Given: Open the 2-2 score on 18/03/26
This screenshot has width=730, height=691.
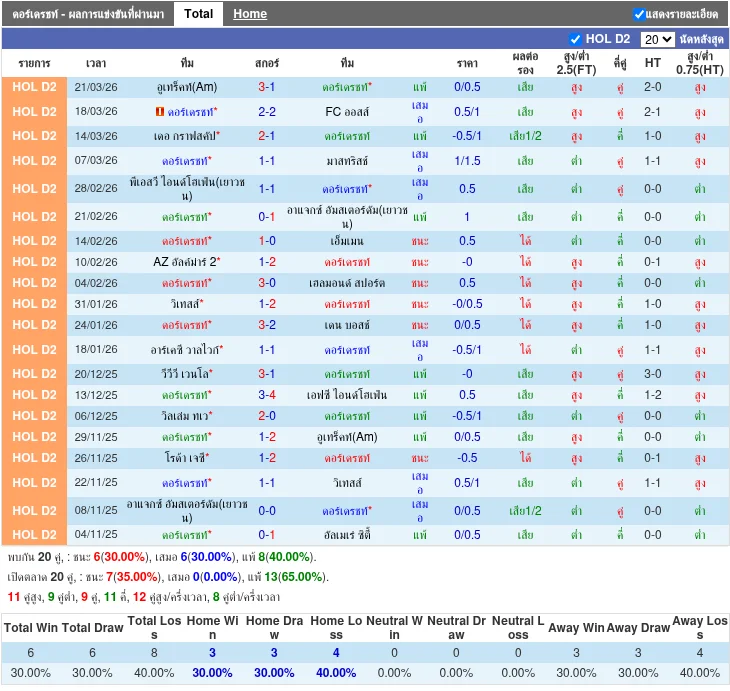Looking at the screenshot, I should tap(267, 111).
